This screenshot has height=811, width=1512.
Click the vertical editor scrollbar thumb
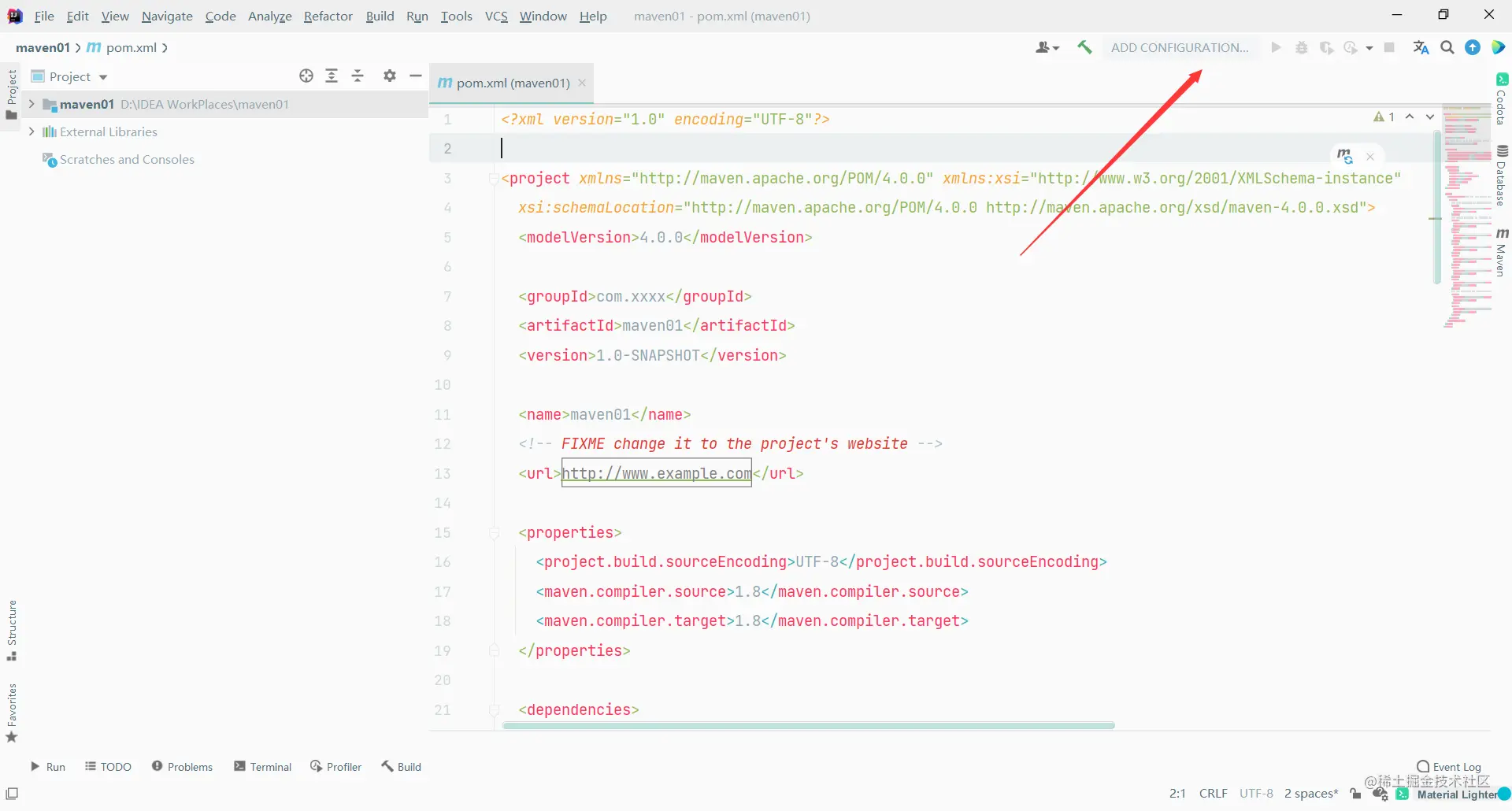(x=1437, y=208)
